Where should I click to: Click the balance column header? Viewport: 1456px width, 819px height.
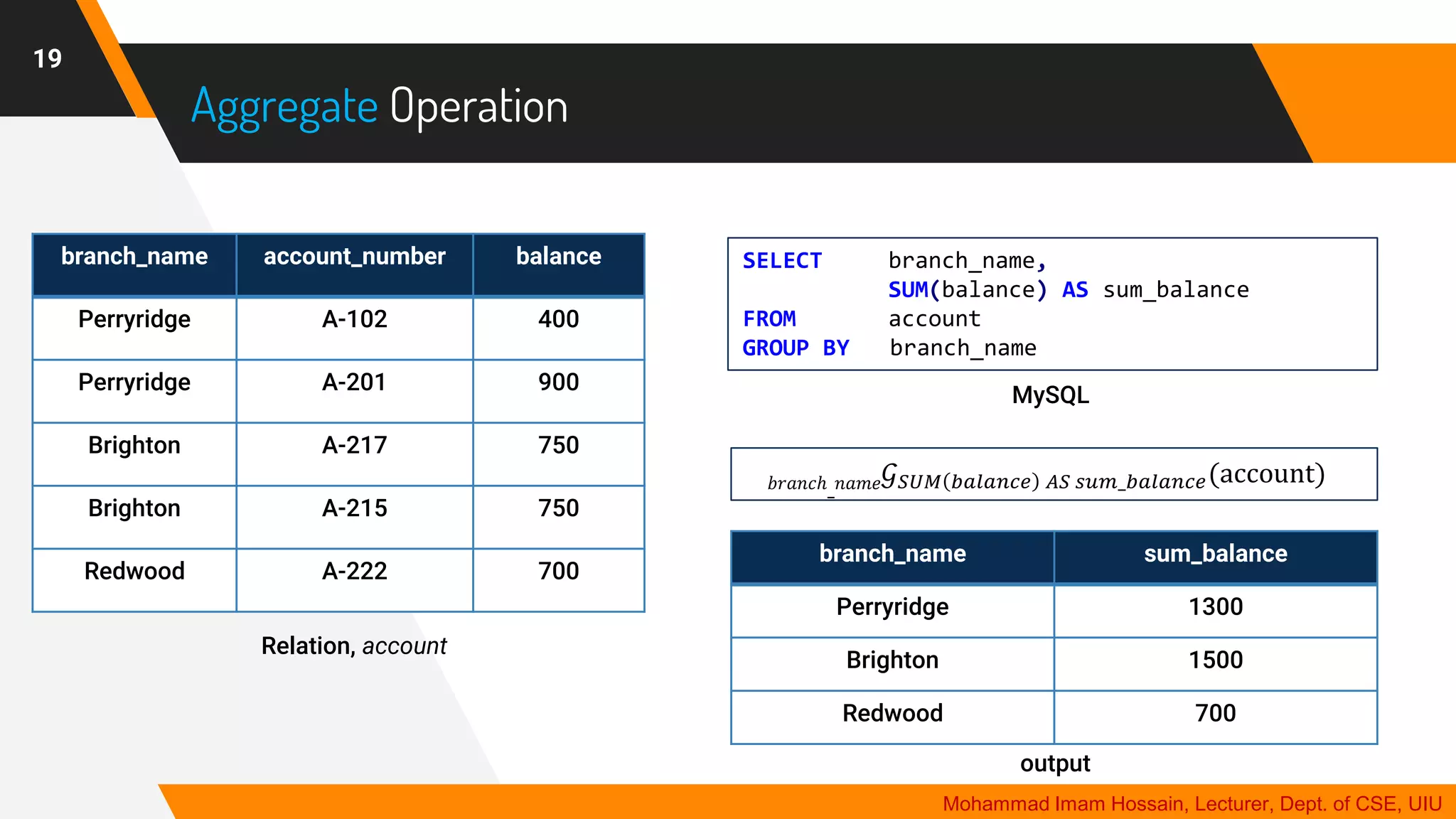pos(558,257)
